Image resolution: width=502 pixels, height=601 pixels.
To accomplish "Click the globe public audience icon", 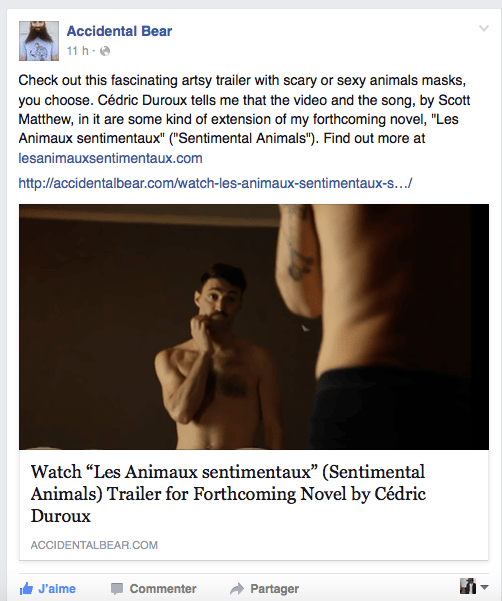I will pyautogui.click(x=105, y=51).
